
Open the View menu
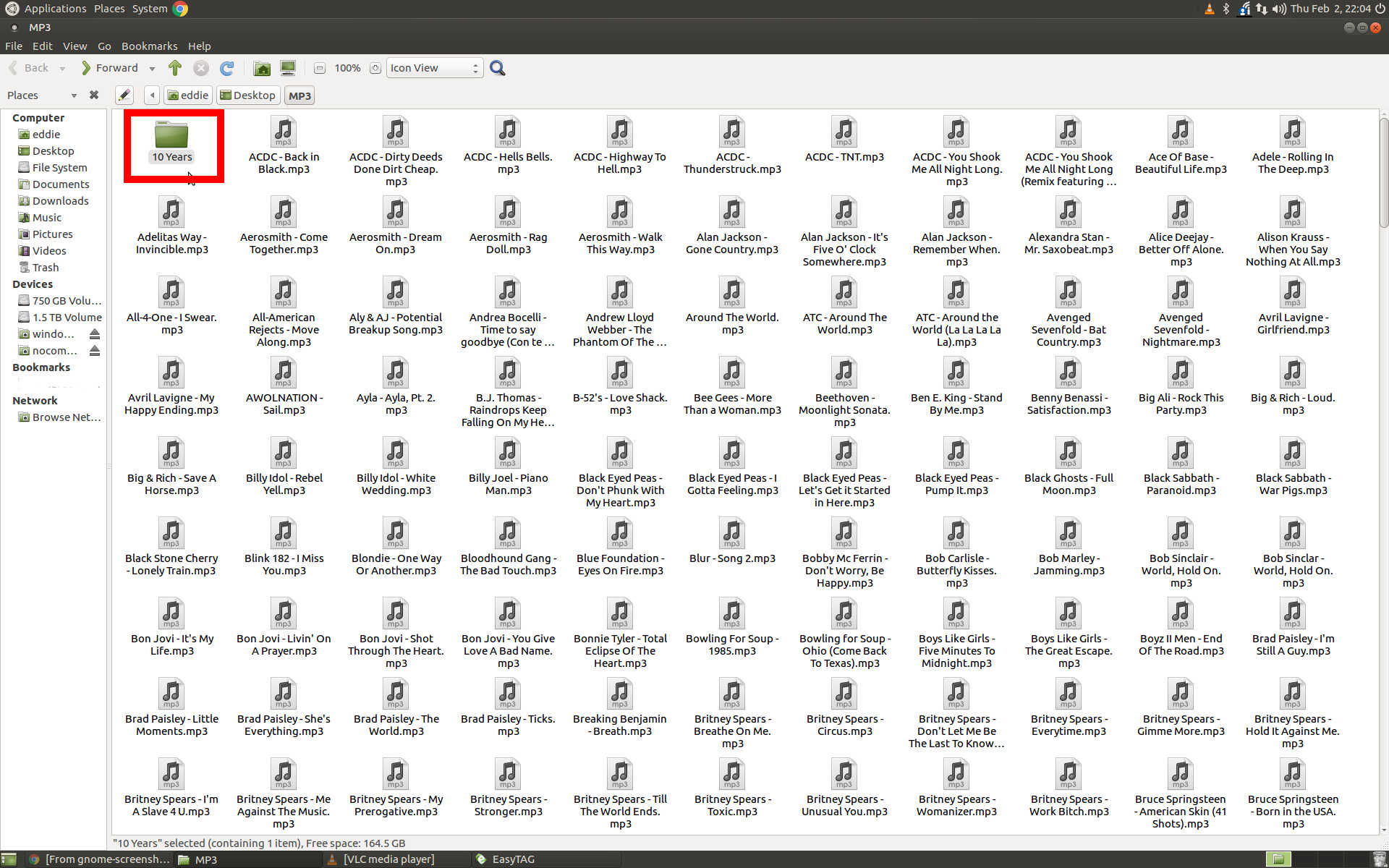(75, 46)
